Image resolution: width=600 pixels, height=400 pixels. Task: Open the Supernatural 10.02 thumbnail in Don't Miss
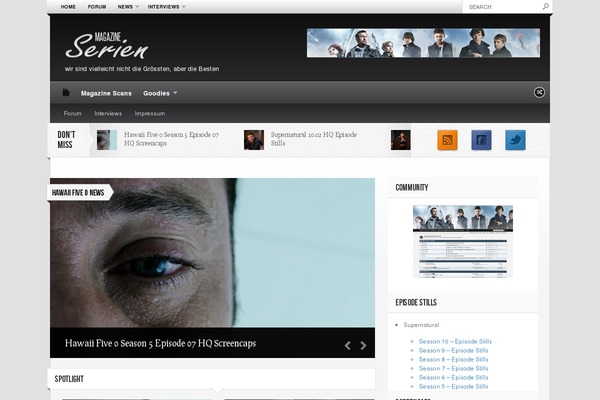coord(254,140)
